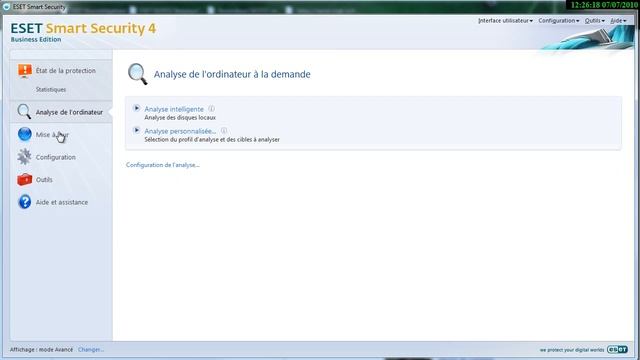Open Aide et assistance section

[62, 202]
